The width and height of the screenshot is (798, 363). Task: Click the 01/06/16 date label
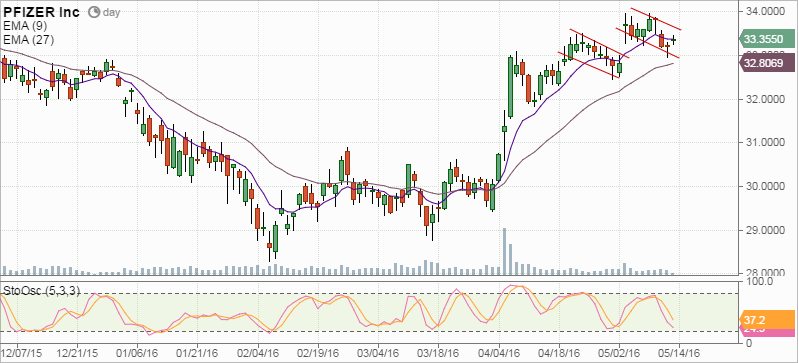pos(137,352)
